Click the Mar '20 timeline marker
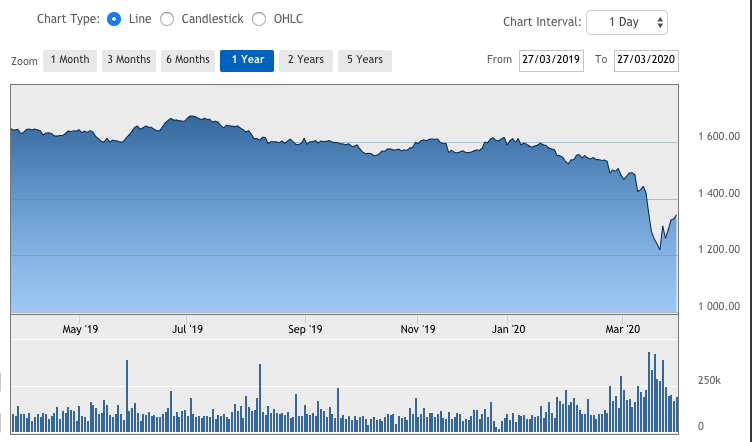Image resolution: width=752 pixels, height=442 pixels. coord(623,329)
